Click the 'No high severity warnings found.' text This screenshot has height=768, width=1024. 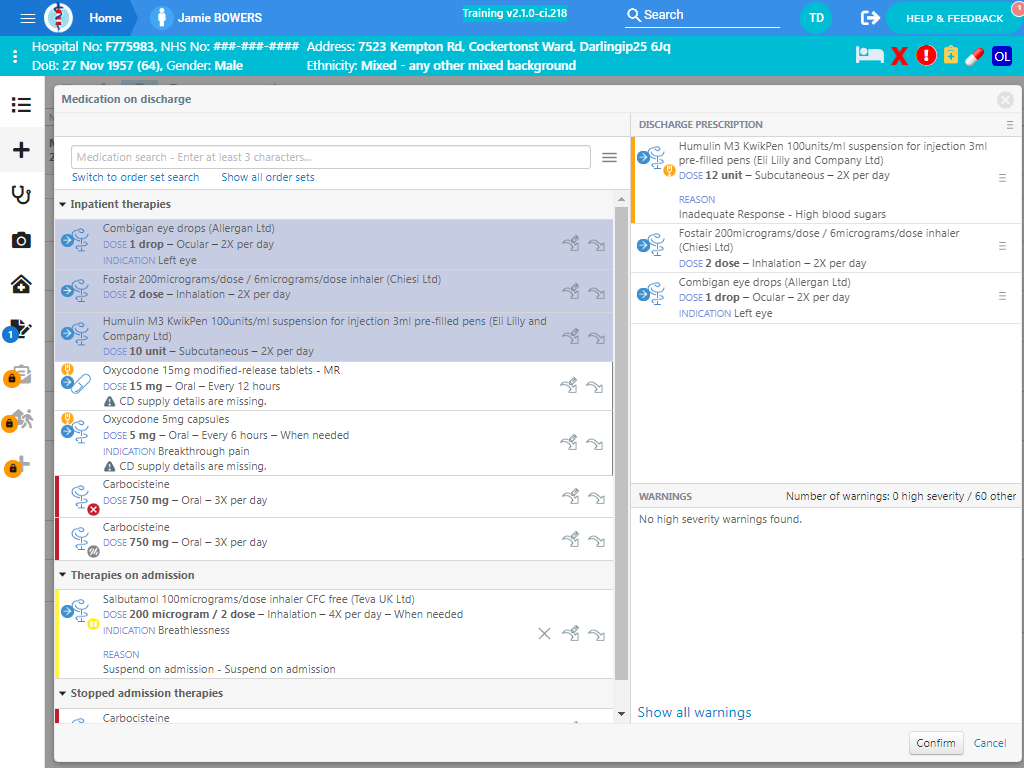click(x=720, y=519)
